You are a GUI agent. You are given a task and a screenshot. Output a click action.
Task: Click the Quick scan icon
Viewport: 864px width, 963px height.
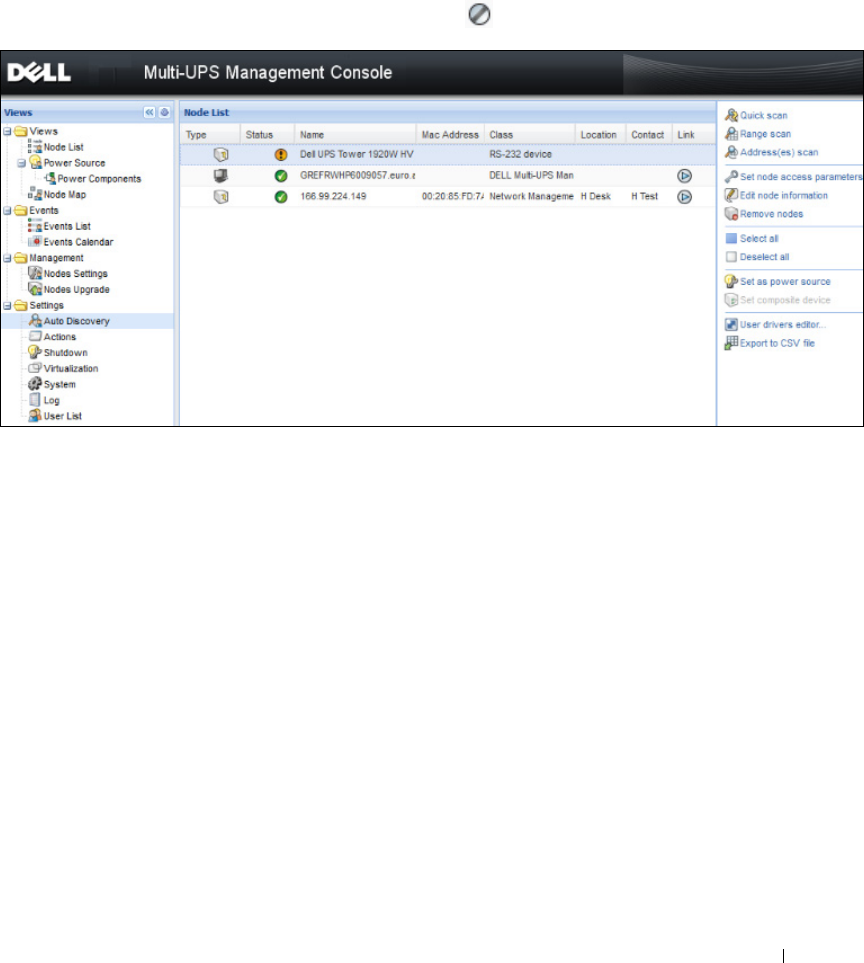tap(731, 115)
